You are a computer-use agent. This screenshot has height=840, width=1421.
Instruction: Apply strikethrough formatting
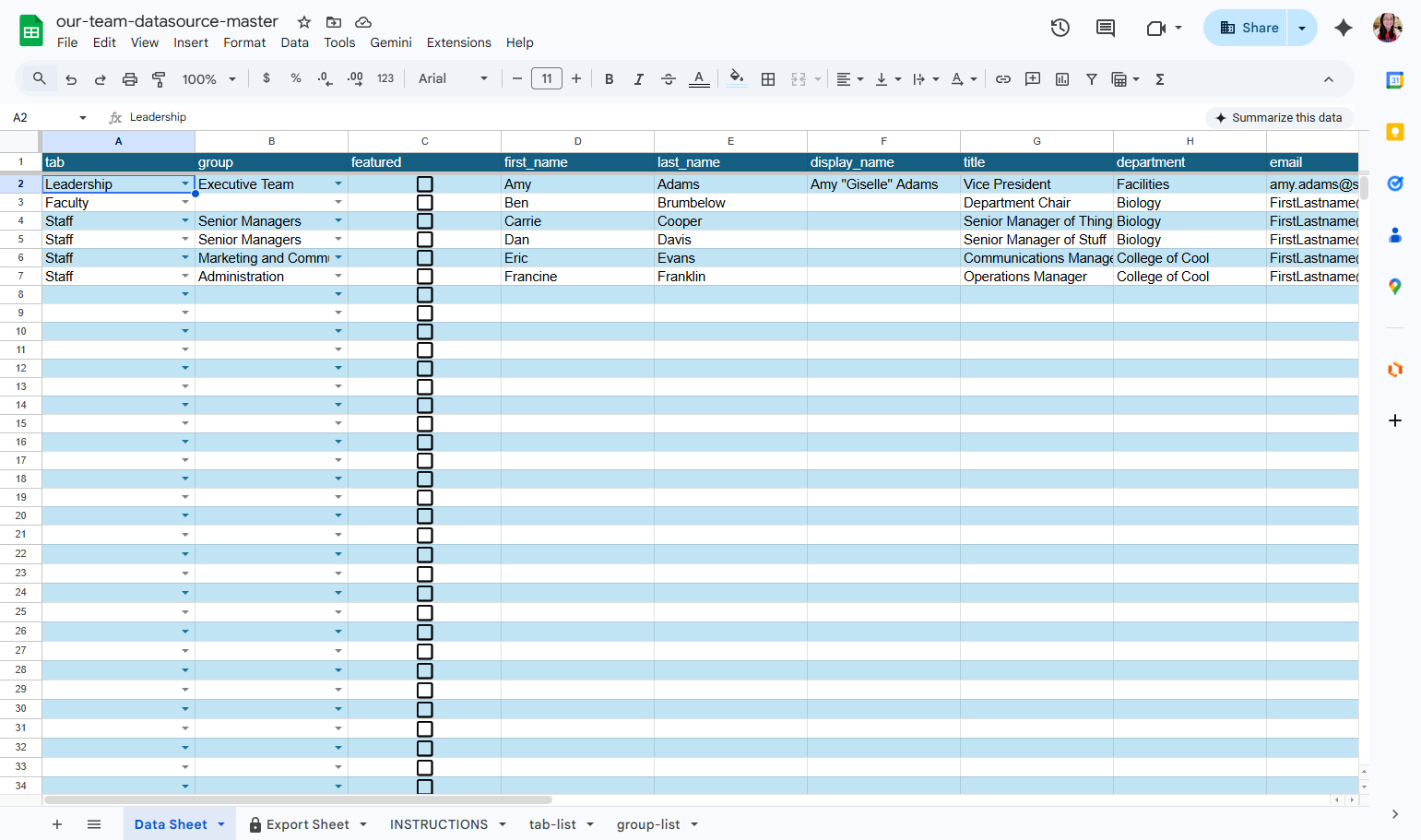click(669, 79)
